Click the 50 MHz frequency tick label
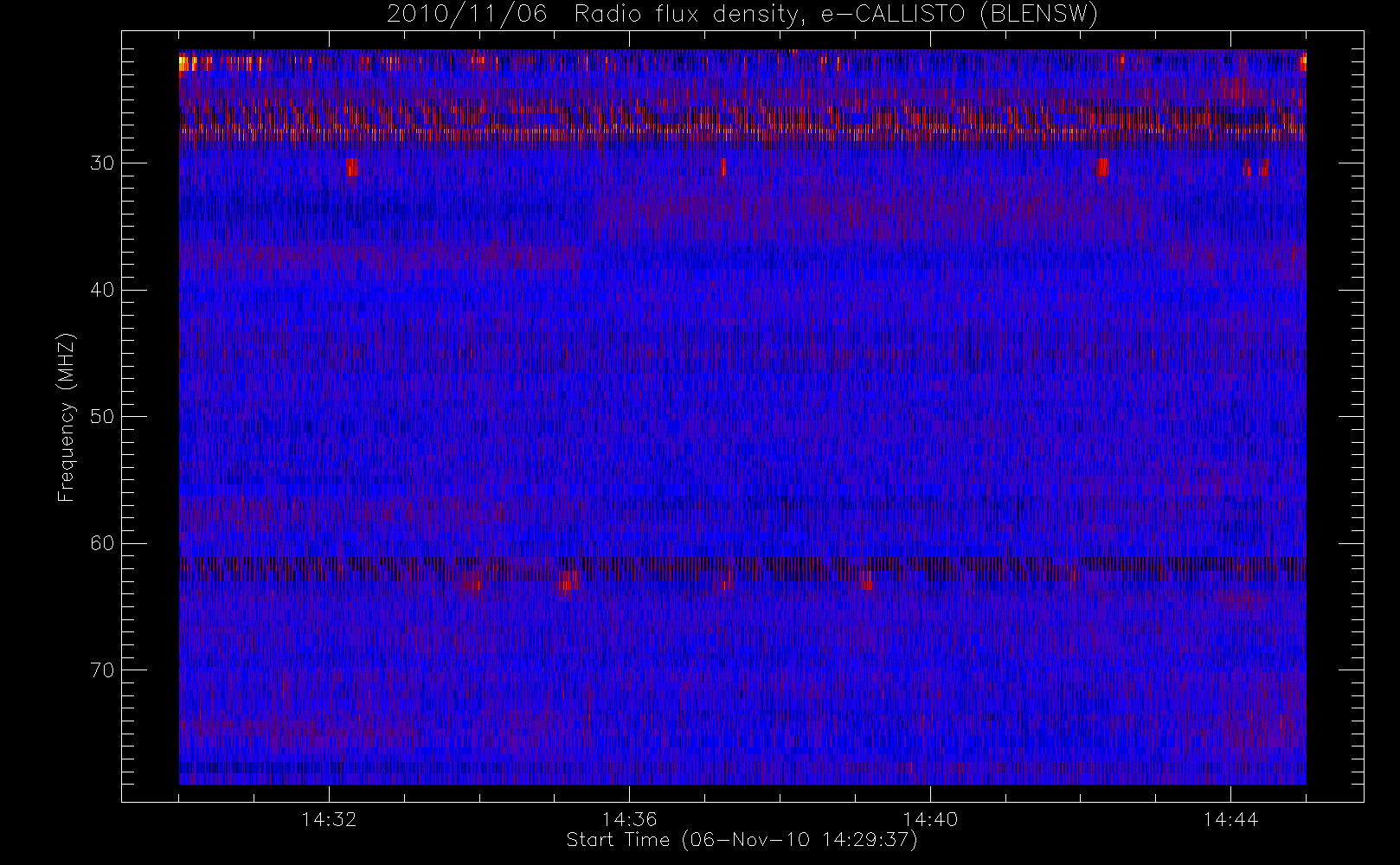The height and width of the screenshot is (865, 1400). [x=102, y=417]
